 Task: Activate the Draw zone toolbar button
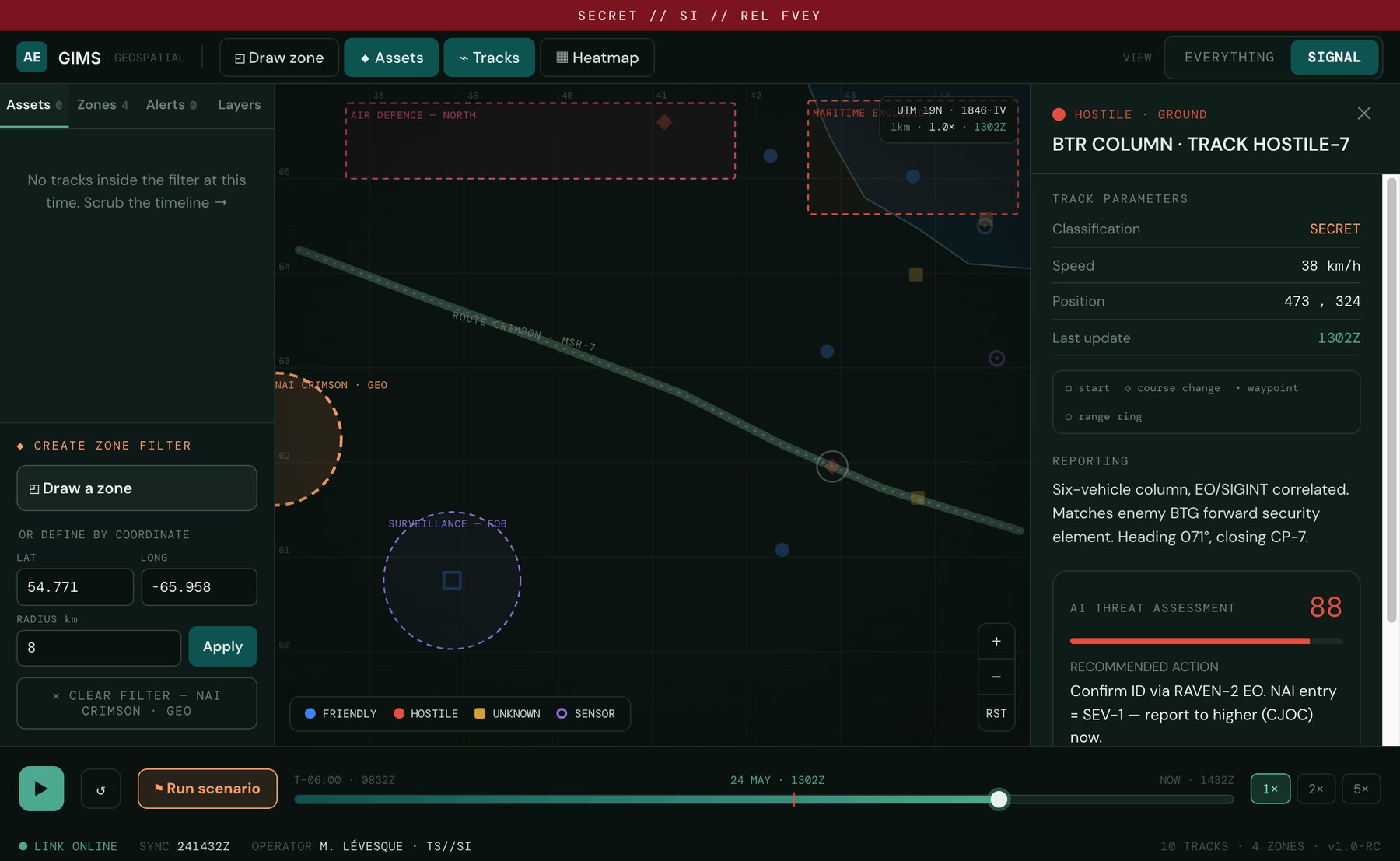pyautogui.click(x=279, y=58)
